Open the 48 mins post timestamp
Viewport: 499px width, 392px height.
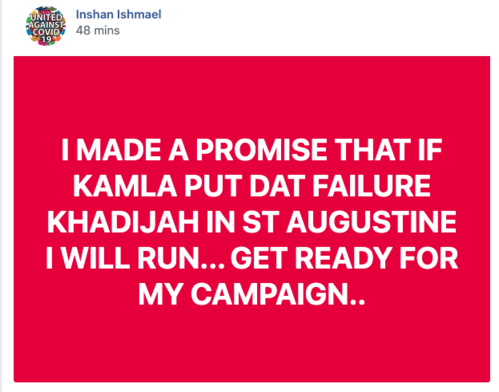[x=97, y=30]
